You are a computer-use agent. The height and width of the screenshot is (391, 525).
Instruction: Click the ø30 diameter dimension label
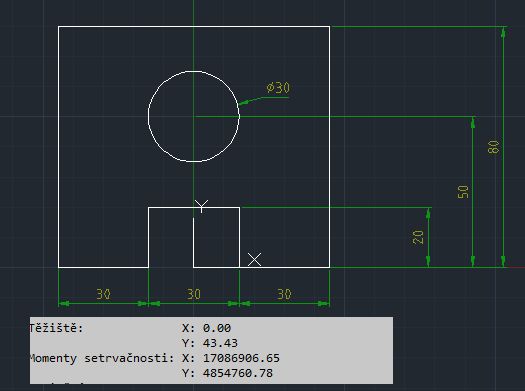pos(278,88)
